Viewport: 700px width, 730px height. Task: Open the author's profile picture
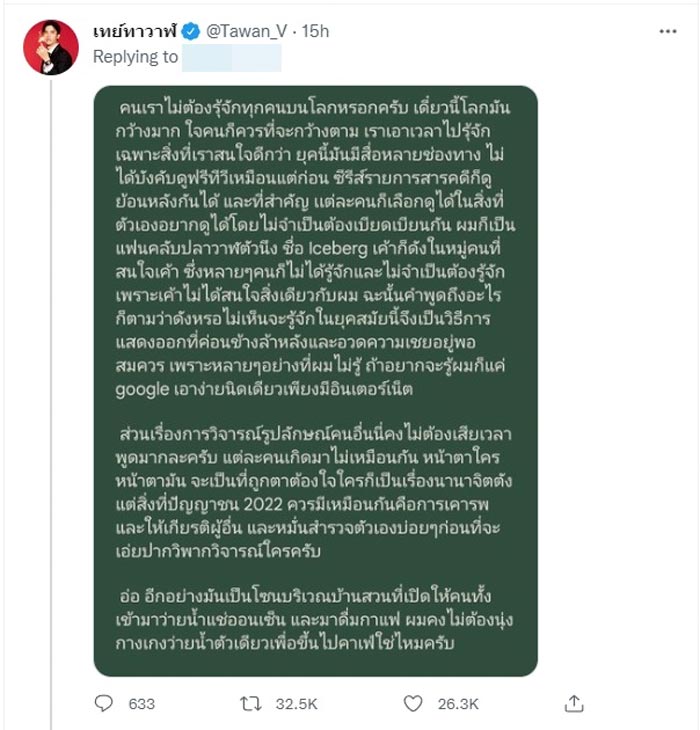coord(50,47)
